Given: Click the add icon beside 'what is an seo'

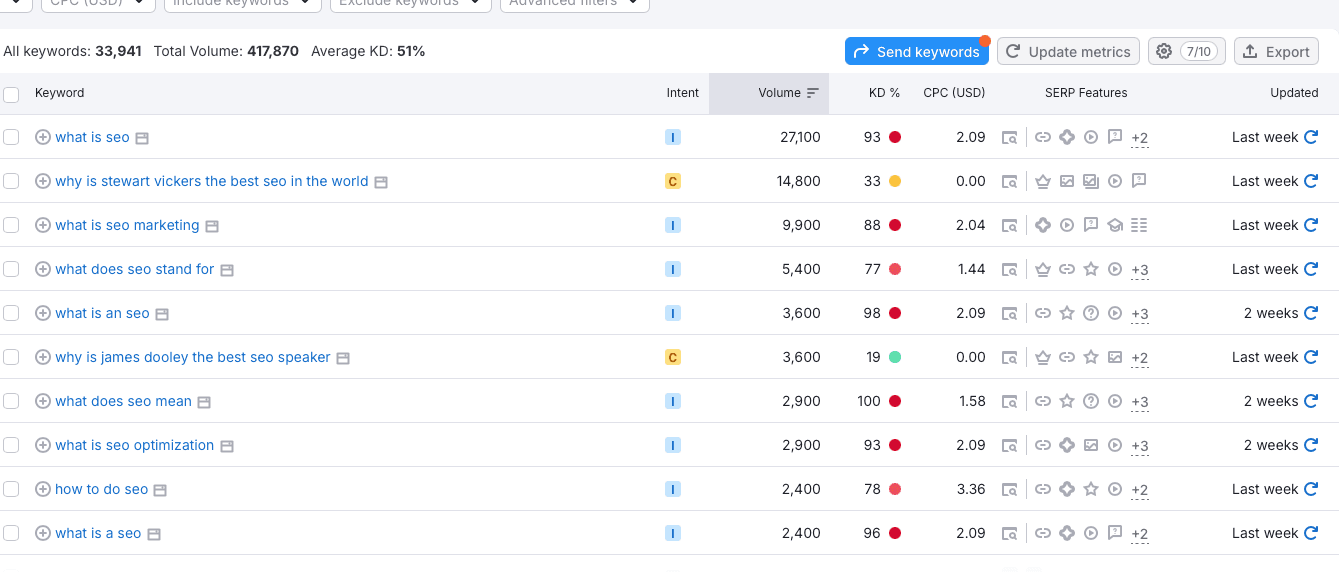Looking at the screenshot, I should coord(43,313).
